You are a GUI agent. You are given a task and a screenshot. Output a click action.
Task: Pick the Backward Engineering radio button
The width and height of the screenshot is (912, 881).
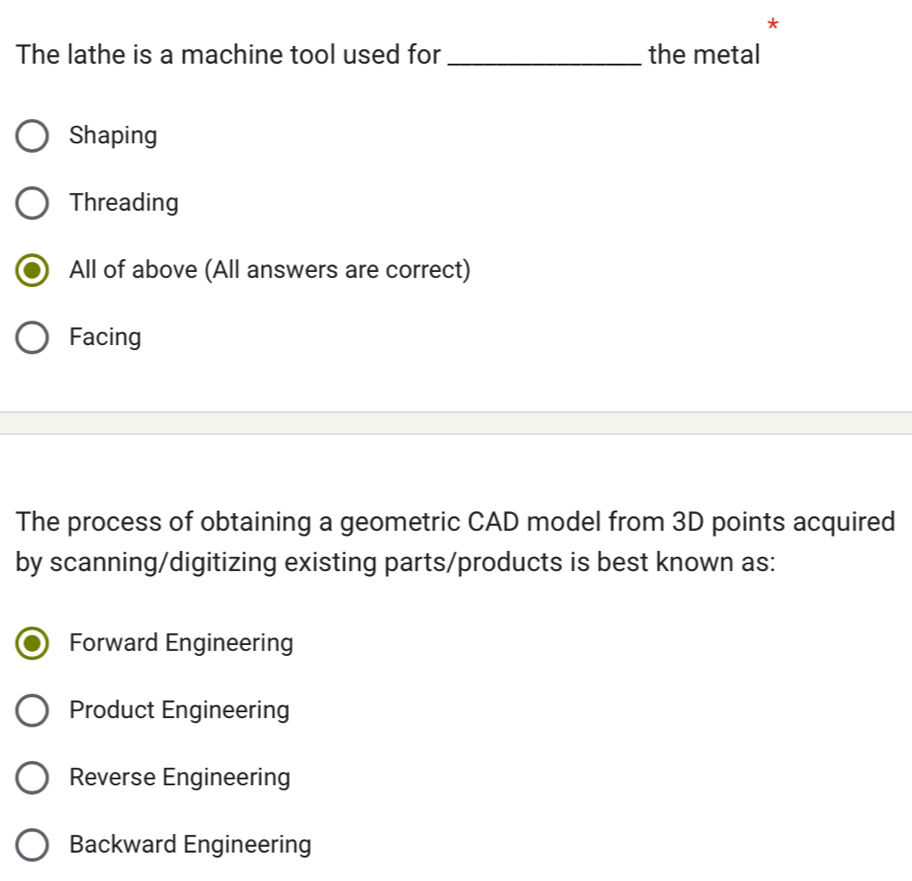[x=33, y=846]
